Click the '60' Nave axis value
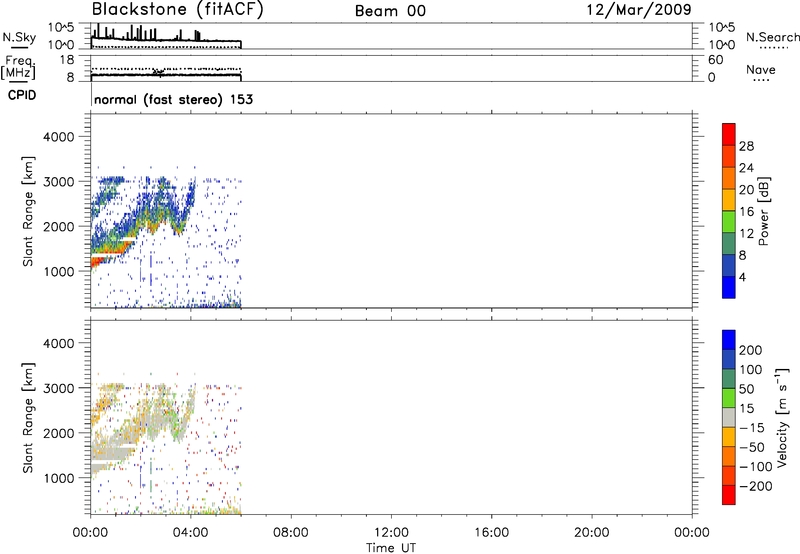The width and height of the screenshot is (800, 554). click(x=716, y=60)
